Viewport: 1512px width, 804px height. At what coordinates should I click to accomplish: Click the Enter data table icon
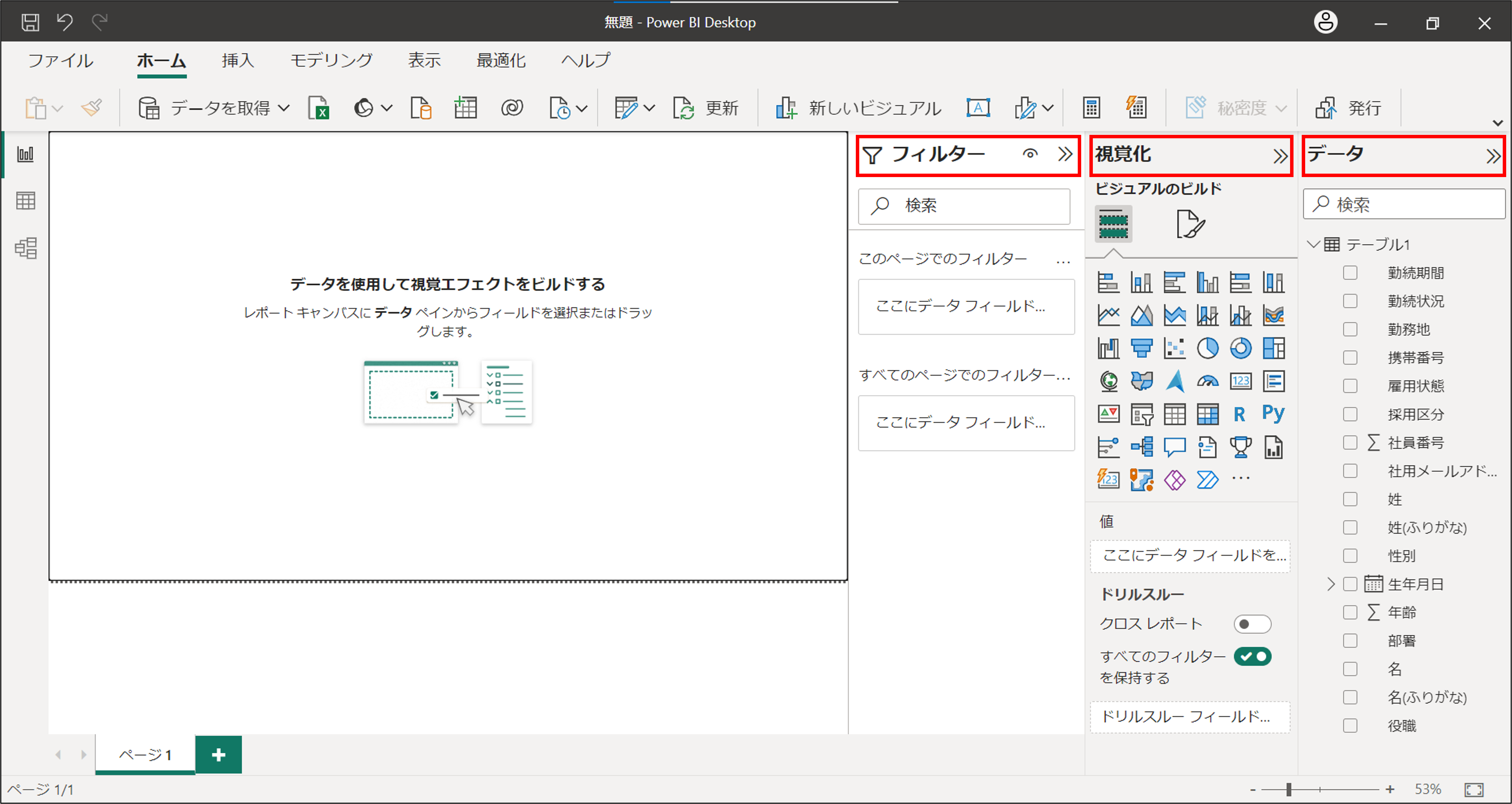coord(465,108)
